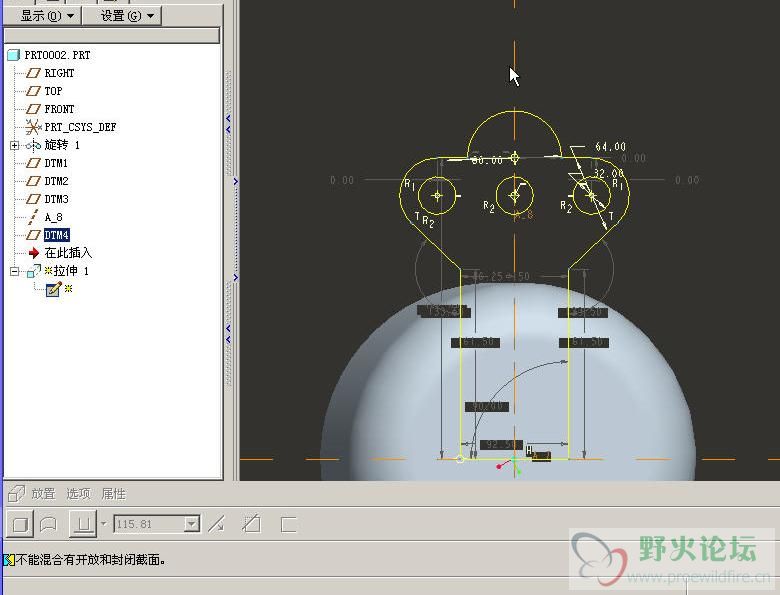Click the depth value 115.81 field
The height and width of the screenshot is (595, 780).
coord(149,524)
